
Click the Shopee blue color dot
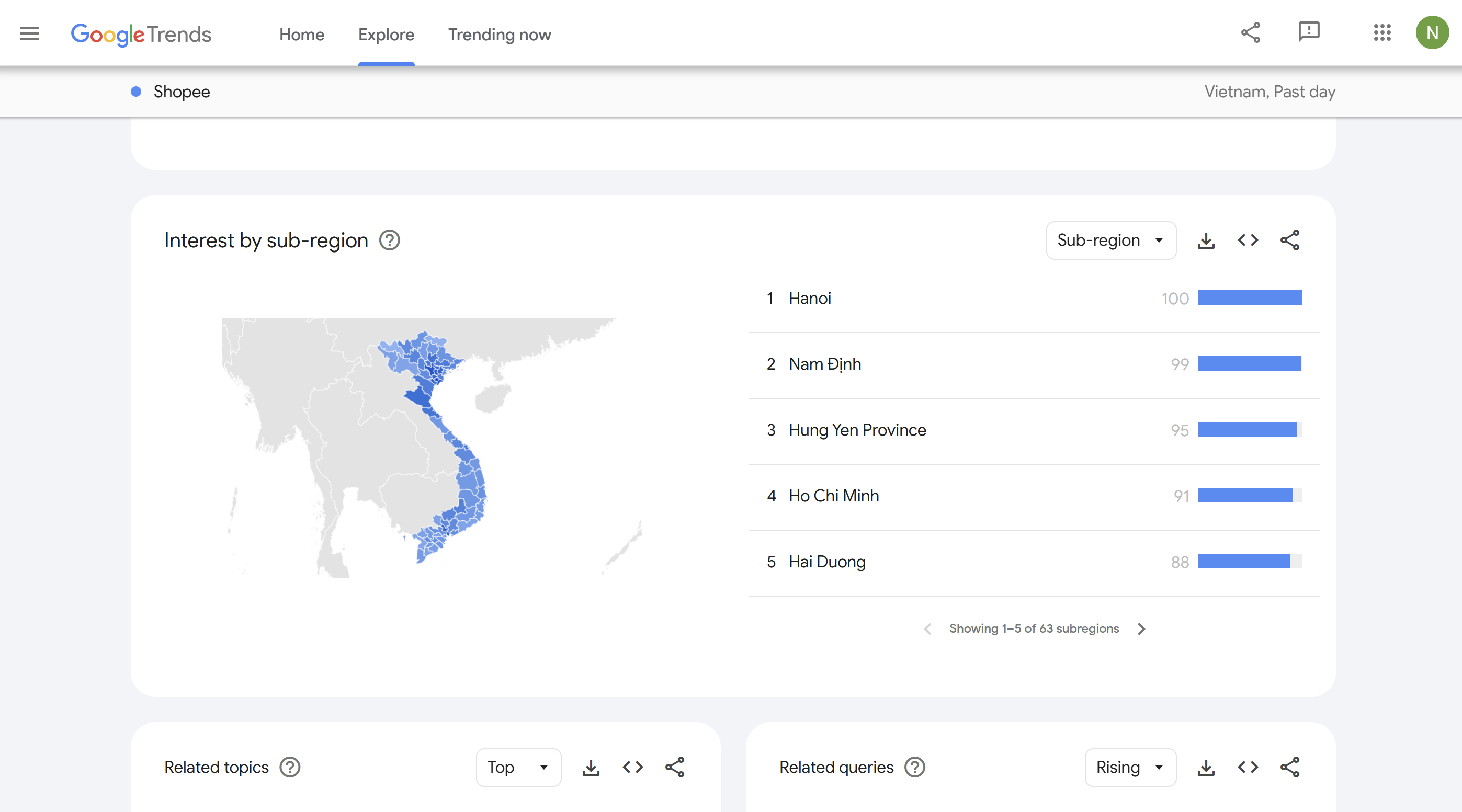point(135,92)
